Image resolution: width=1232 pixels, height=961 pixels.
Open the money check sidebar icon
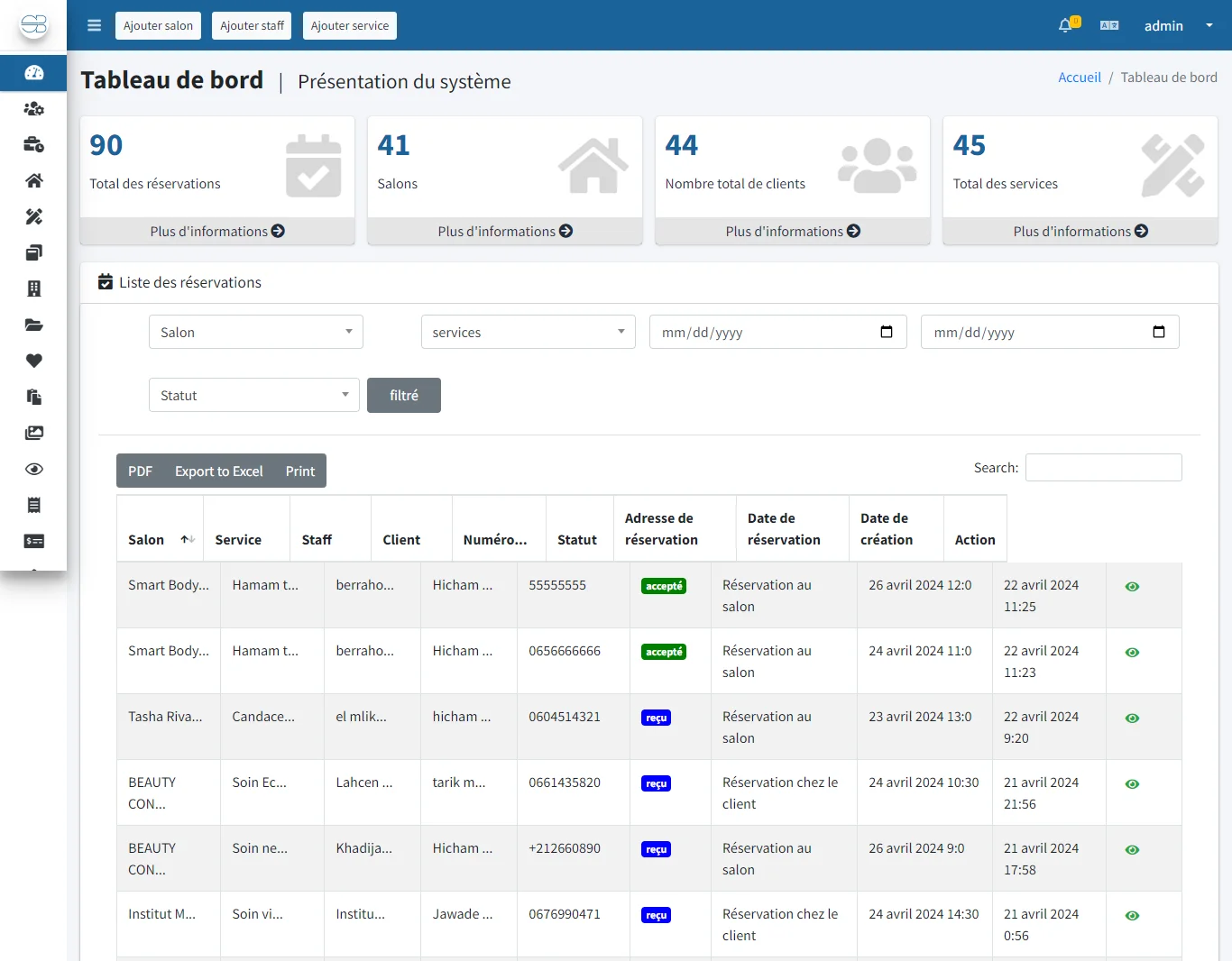tap(33, 542)
